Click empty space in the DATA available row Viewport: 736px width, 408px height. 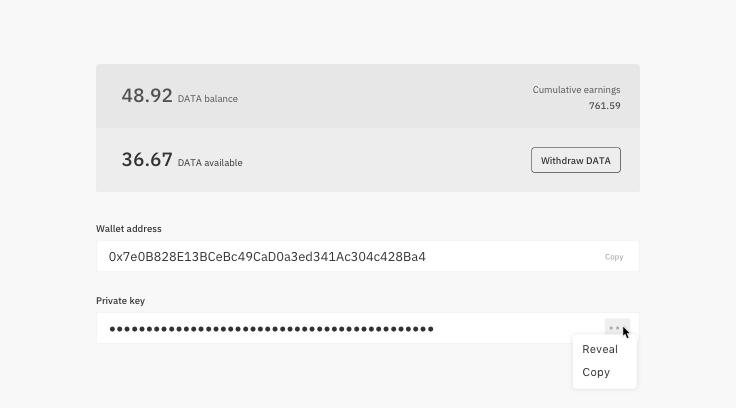click(380, 160)
